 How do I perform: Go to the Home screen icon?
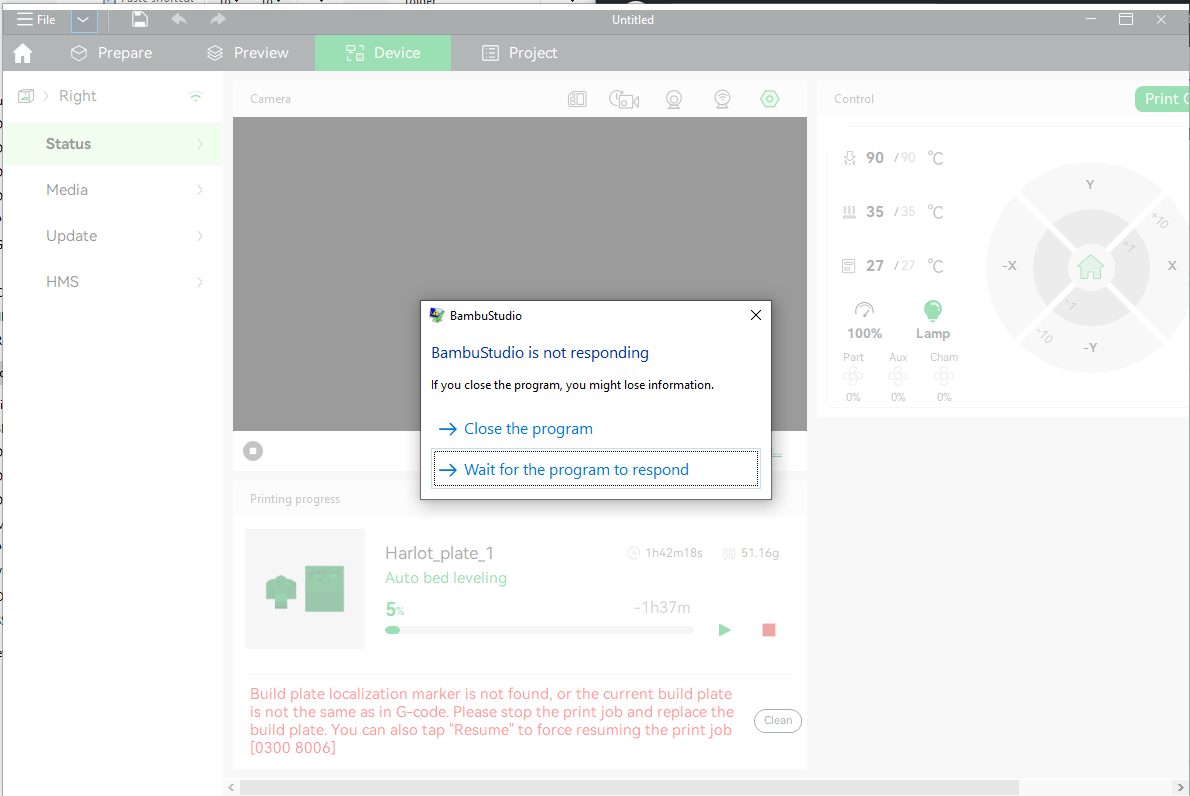(23, 53)
